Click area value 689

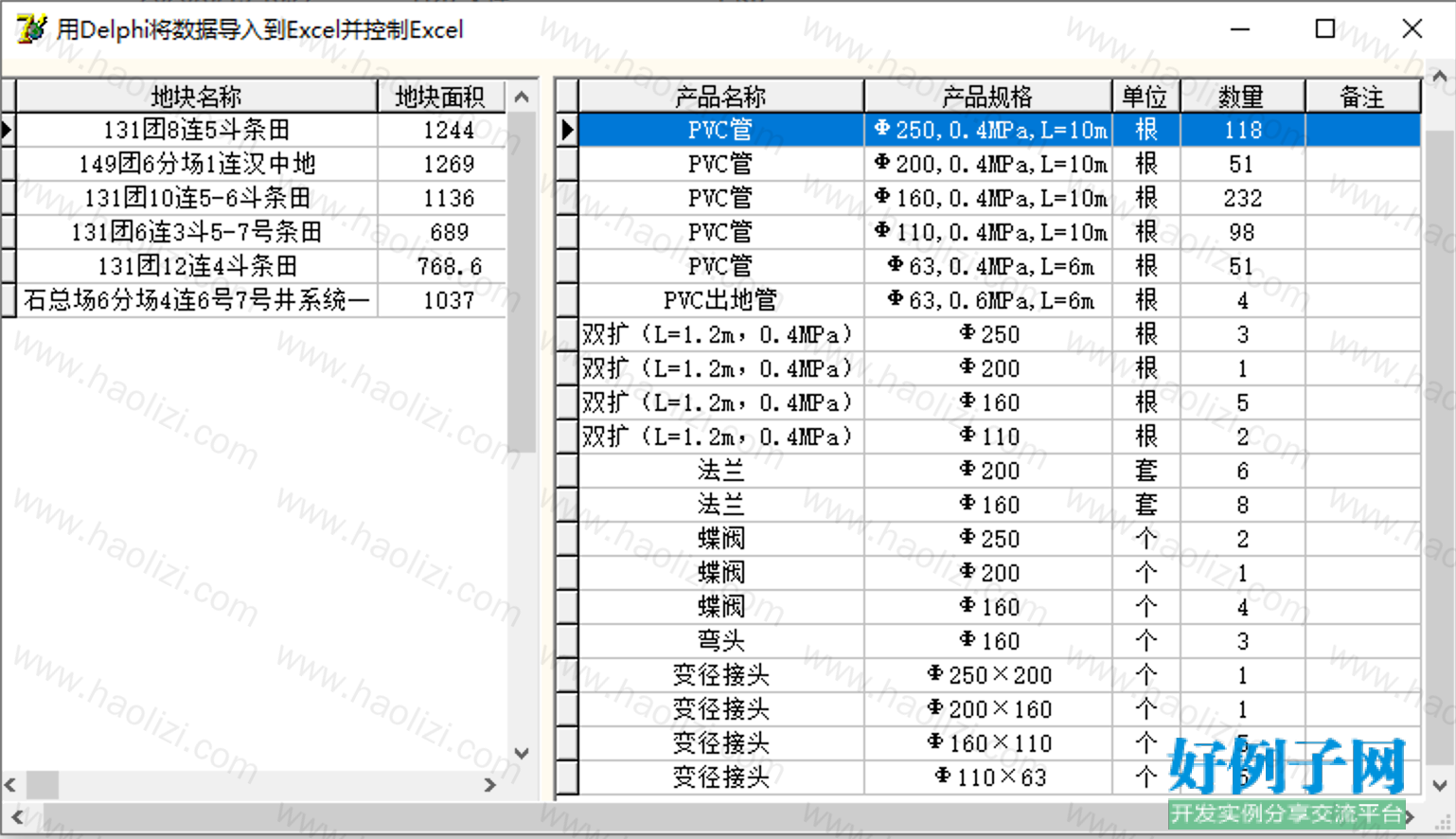click(442, 232)
